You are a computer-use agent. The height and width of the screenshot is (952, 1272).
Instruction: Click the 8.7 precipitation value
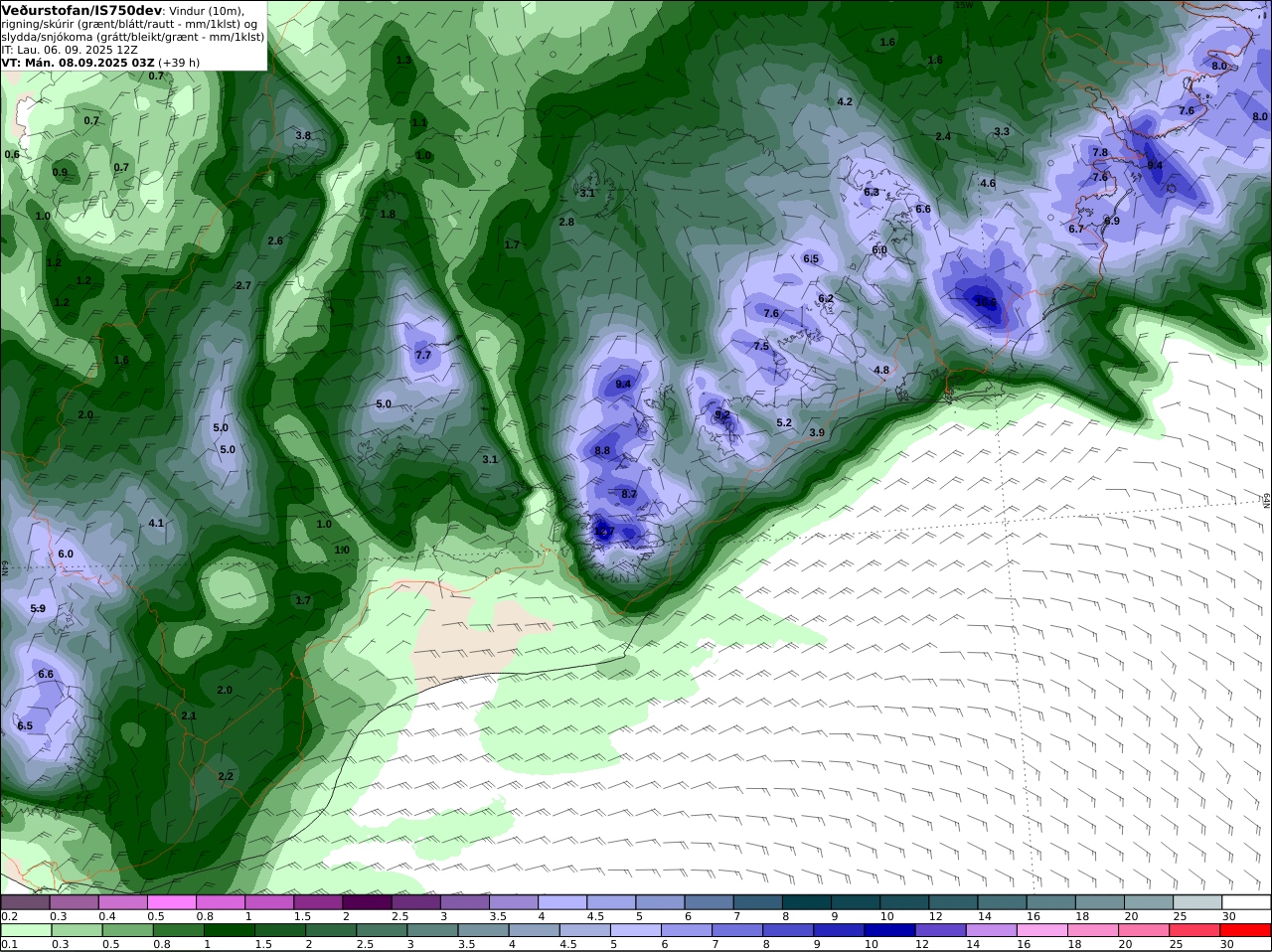629,494
